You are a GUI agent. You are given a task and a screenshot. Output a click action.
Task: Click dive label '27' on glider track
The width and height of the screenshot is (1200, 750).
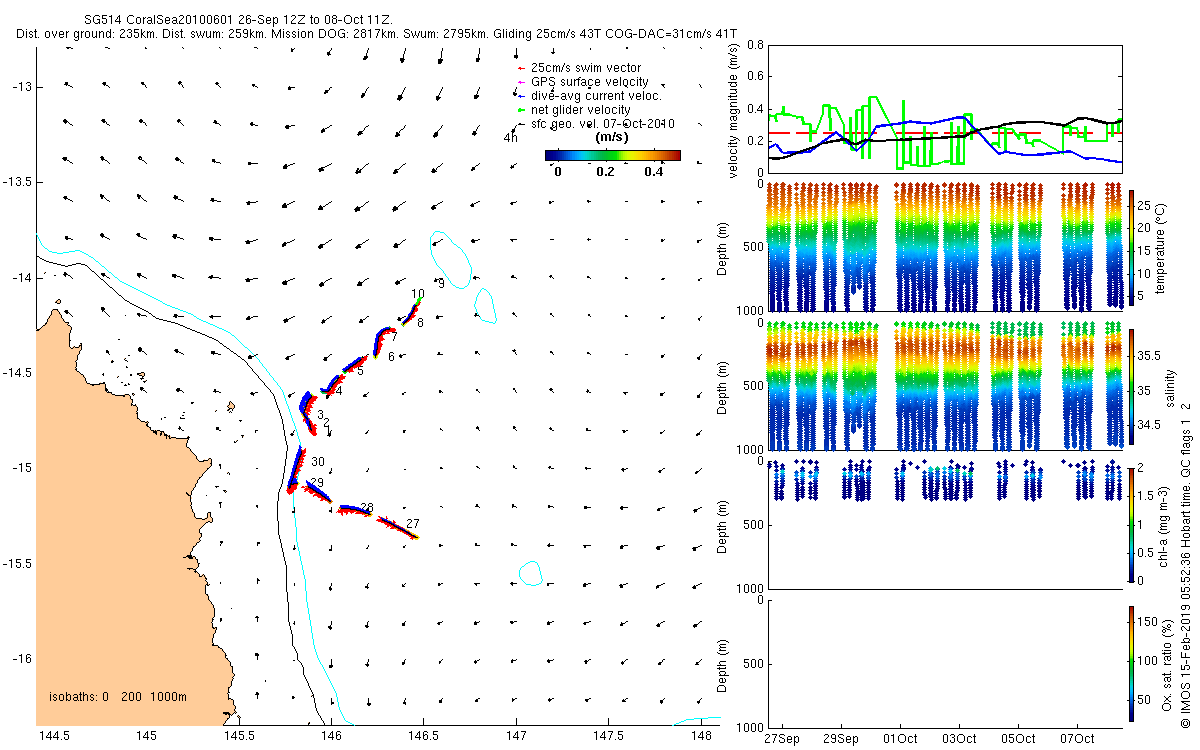[413, 524]
